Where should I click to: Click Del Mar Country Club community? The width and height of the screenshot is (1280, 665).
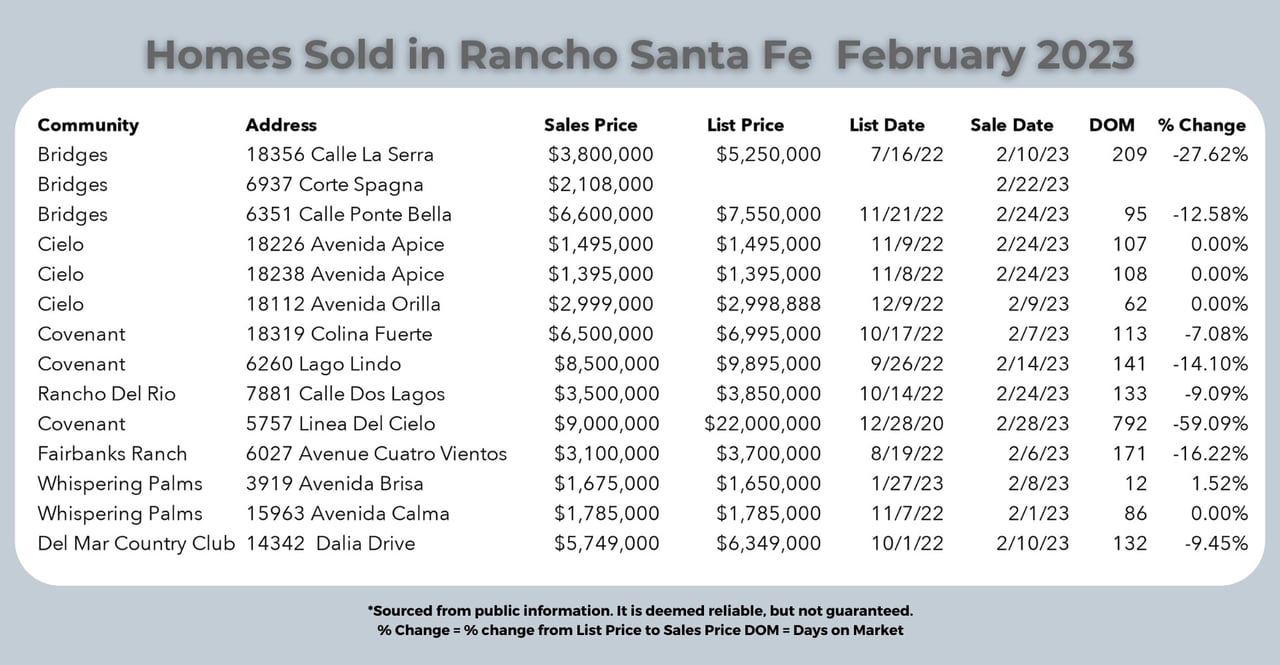[136, 544]
